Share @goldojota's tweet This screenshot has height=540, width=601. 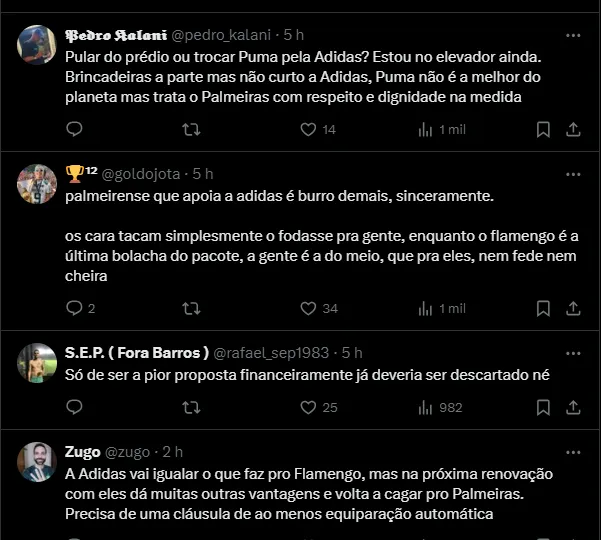coord(574,308)
